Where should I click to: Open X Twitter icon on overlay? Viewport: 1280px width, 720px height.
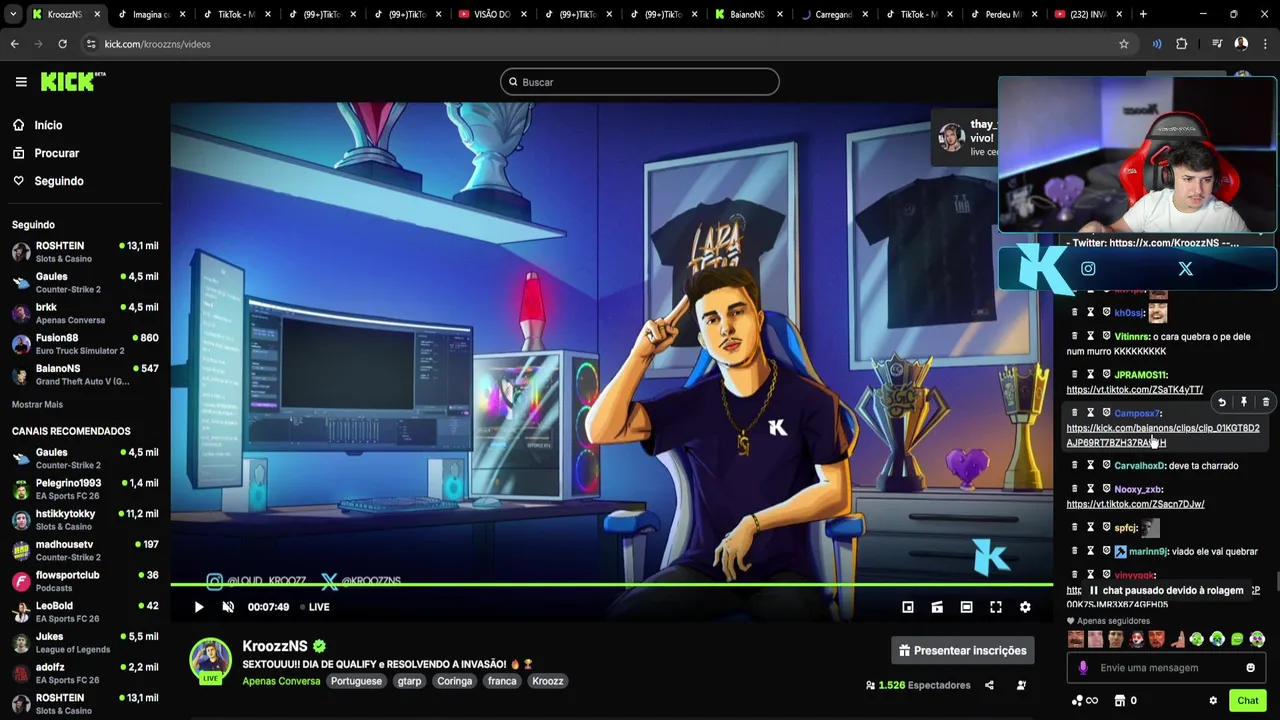(x=1185, y=268)
